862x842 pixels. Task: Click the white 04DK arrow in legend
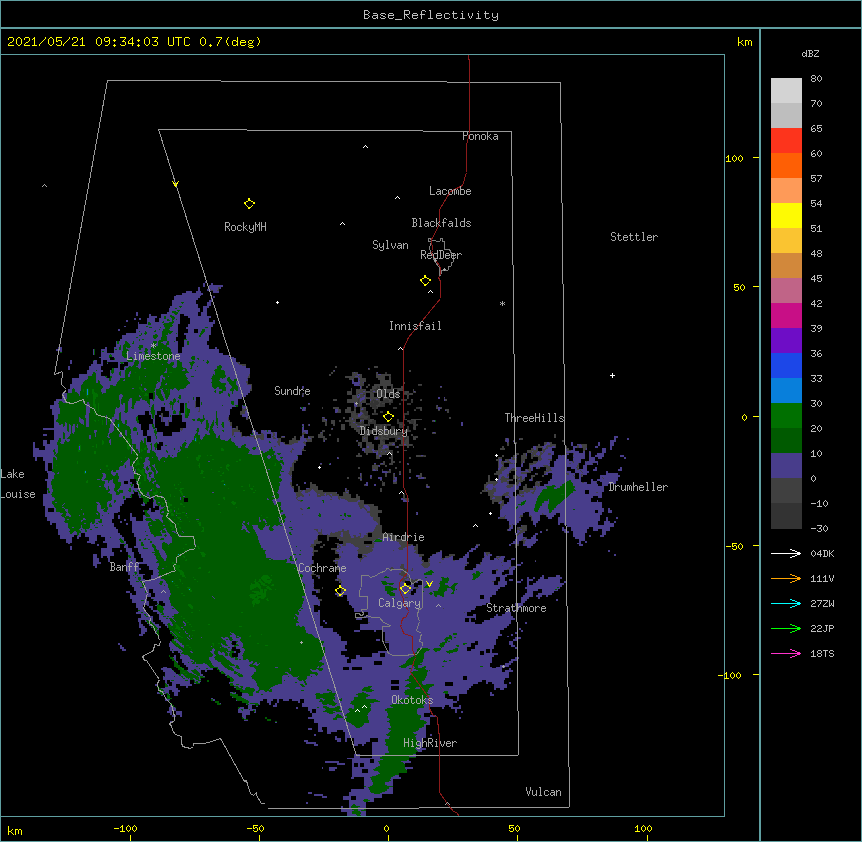point(786,553)
